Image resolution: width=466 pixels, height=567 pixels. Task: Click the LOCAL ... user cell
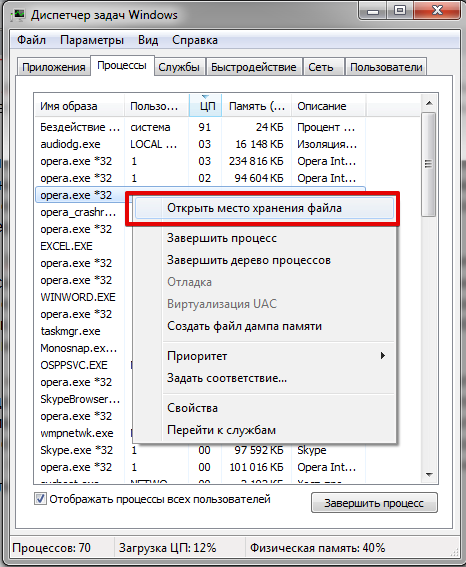[x=154, y=144]
